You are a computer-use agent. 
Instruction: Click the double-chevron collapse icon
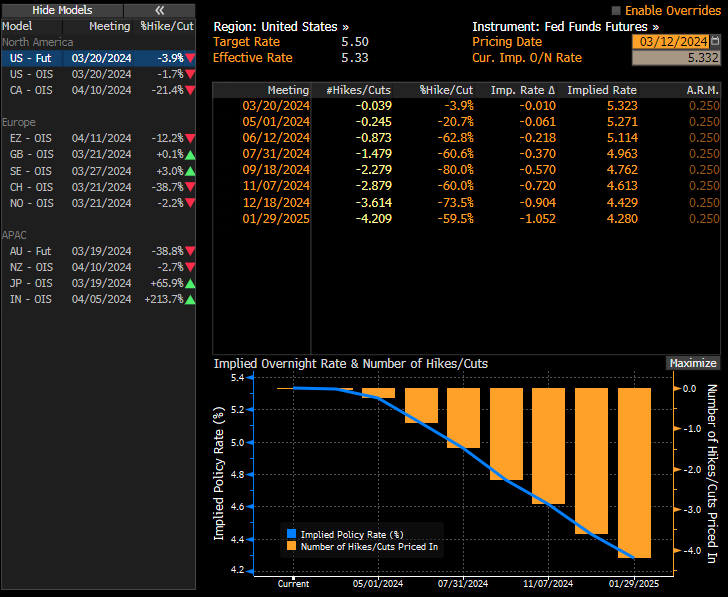tap(159, 10)
